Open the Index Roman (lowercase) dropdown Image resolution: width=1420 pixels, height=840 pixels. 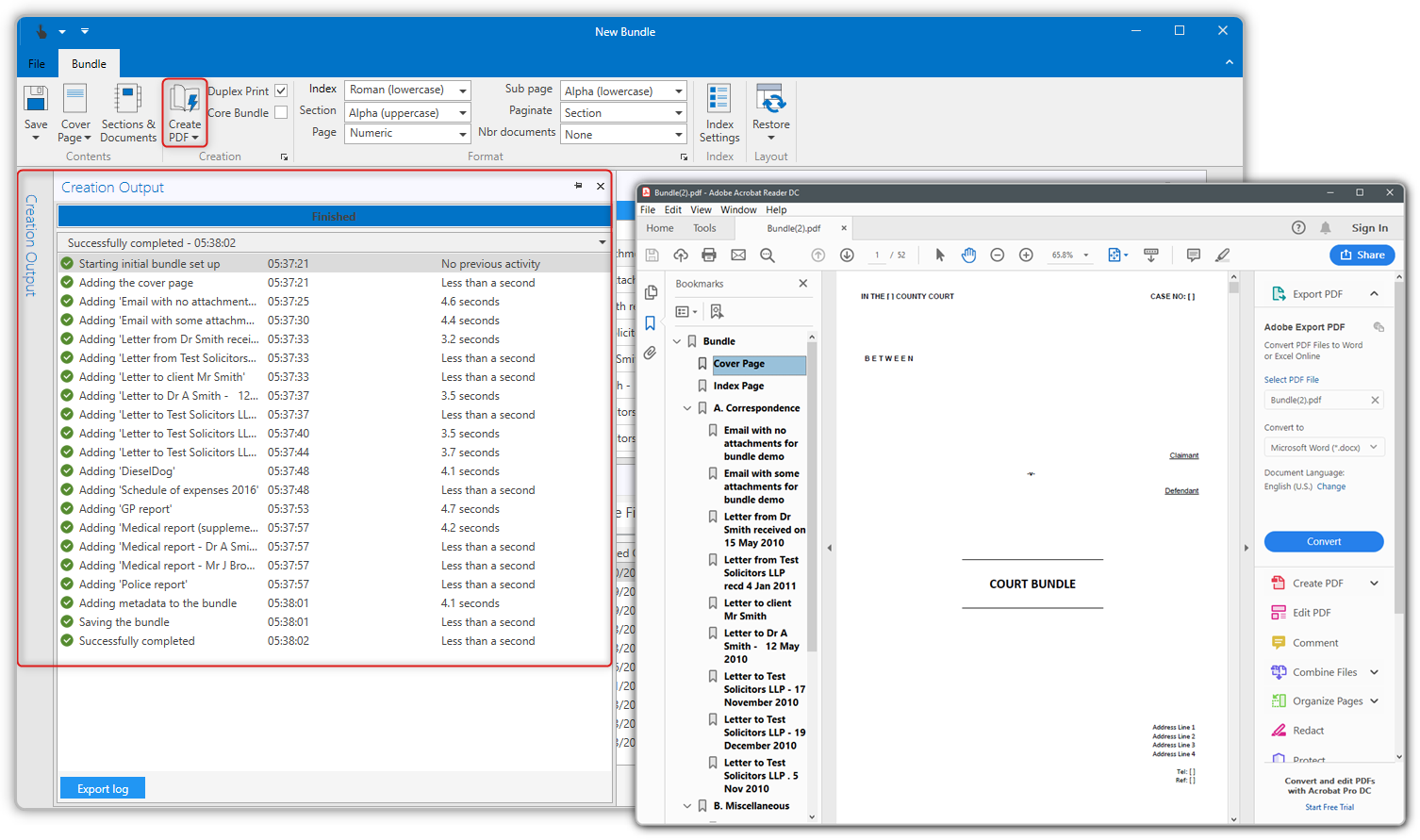coord(407,91)
